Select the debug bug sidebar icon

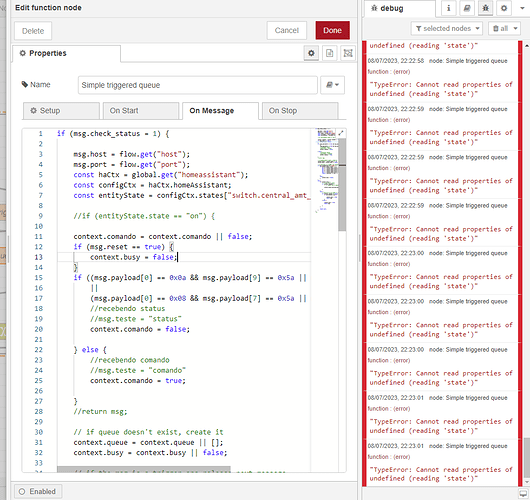point(485,8)
